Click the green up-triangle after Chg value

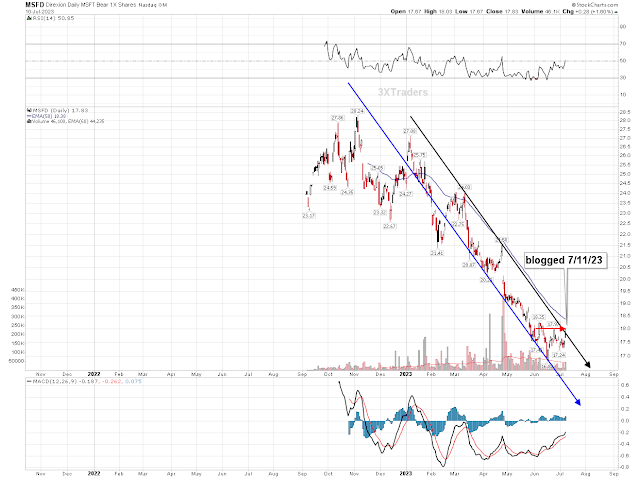pyautogui.click(x=616, y=12)
